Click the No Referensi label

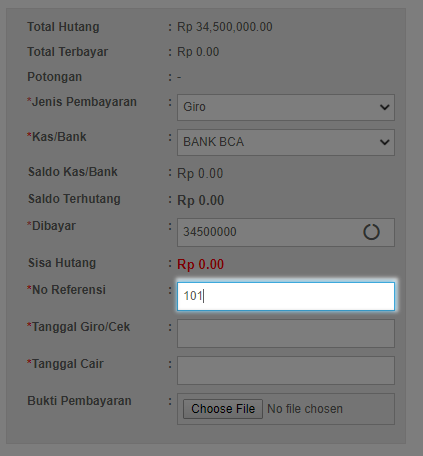(x=66, y=290)
